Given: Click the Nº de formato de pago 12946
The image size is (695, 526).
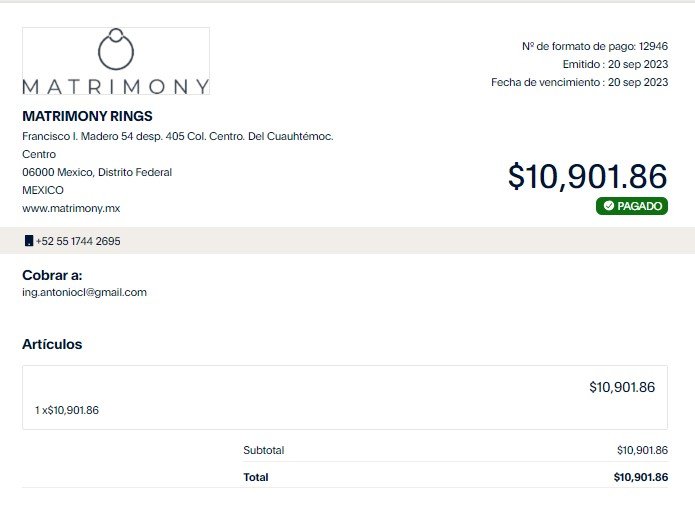Looking at the screenshot, I should [x=595, y=46].
